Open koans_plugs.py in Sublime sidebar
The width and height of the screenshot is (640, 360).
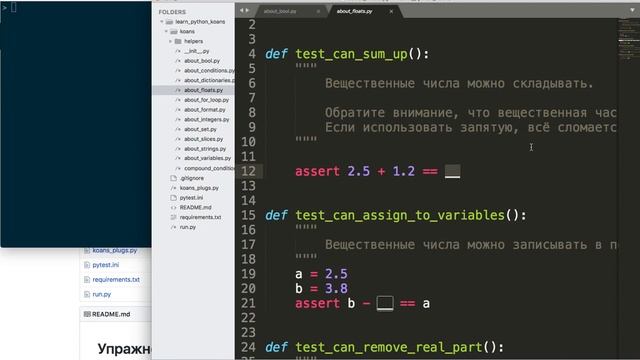pyautogui.click(x=199, y=188)
